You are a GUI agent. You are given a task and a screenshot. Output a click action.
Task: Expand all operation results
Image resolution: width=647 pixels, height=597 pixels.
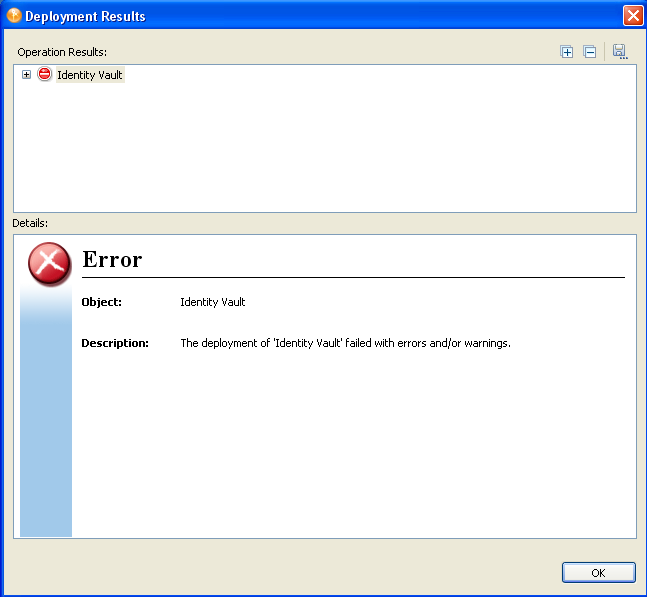click(x=567, y=52)
